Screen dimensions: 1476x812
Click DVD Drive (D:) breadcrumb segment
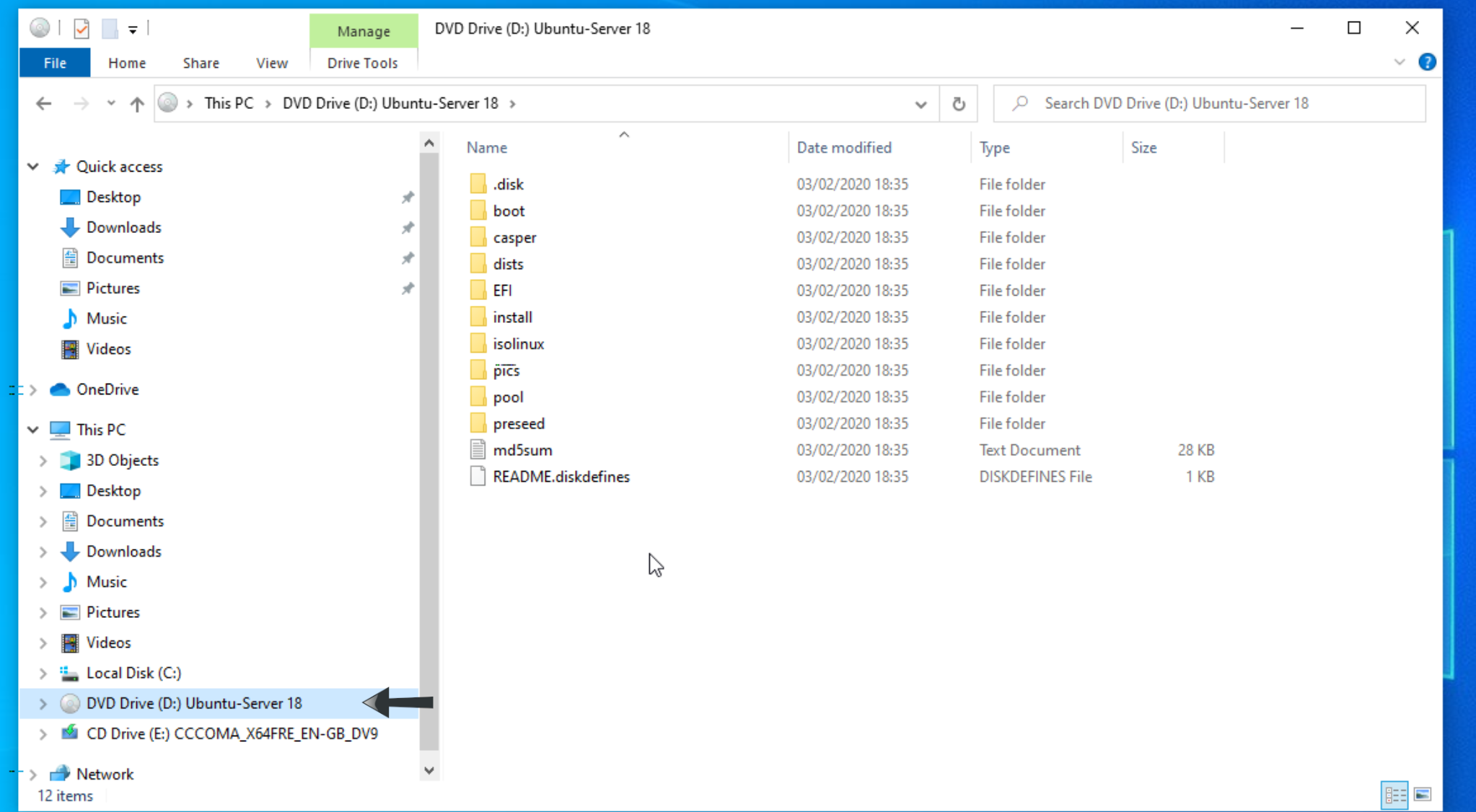tap(390, 103)
